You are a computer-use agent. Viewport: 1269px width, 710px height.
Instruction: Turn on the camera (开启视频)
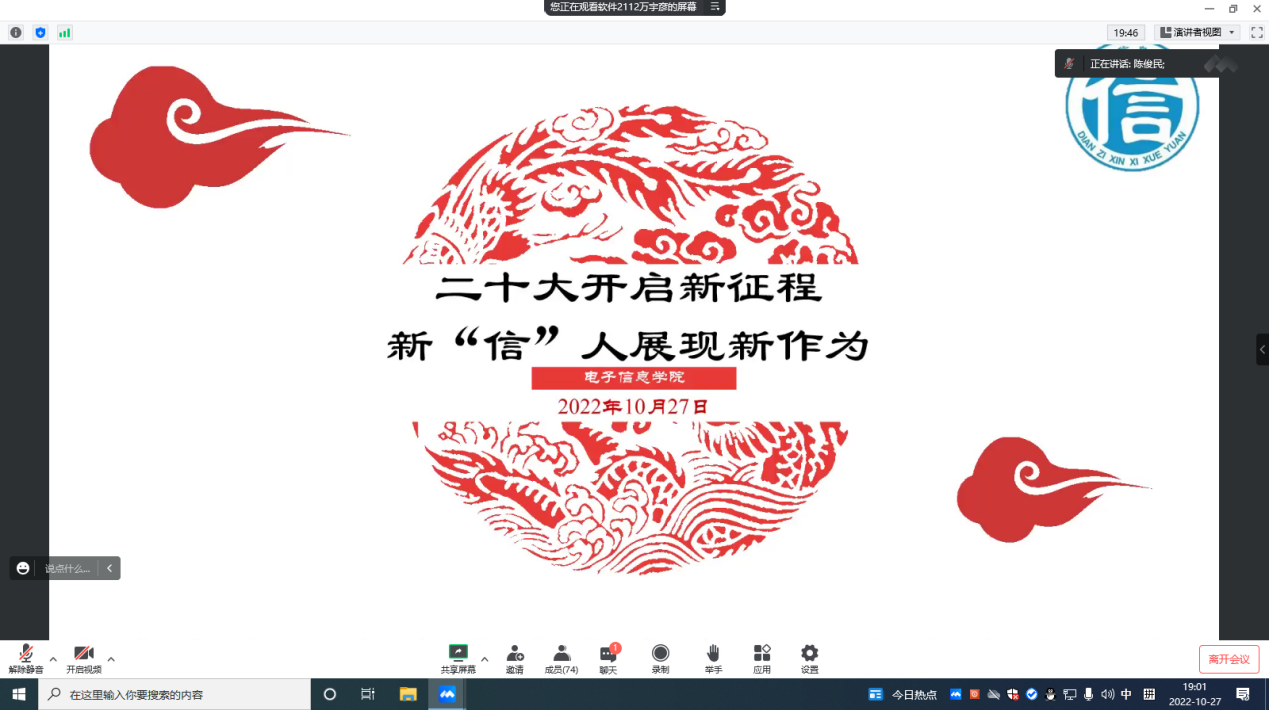(x=84, y=654)
